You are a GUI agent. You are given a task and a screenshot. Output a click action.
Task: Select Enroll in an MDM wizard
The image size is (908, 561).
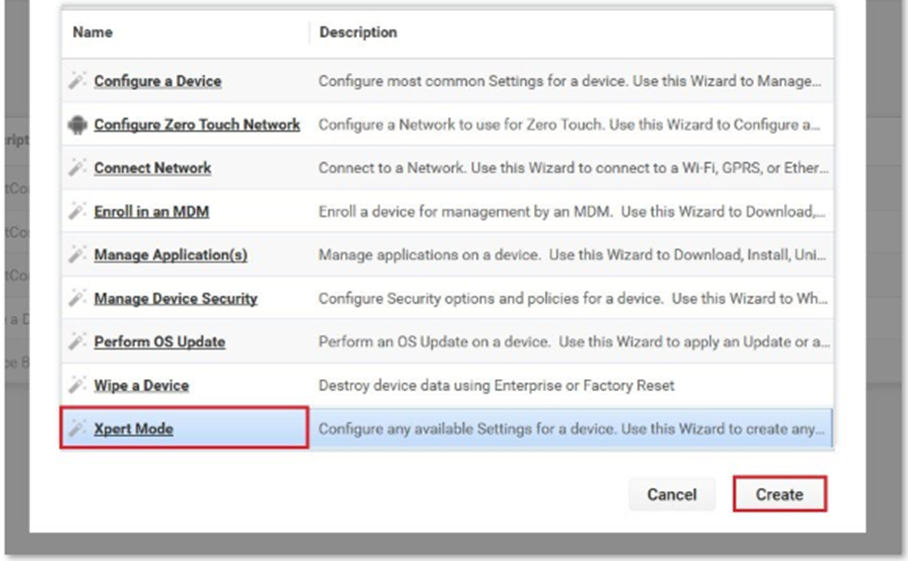(151, 212)
